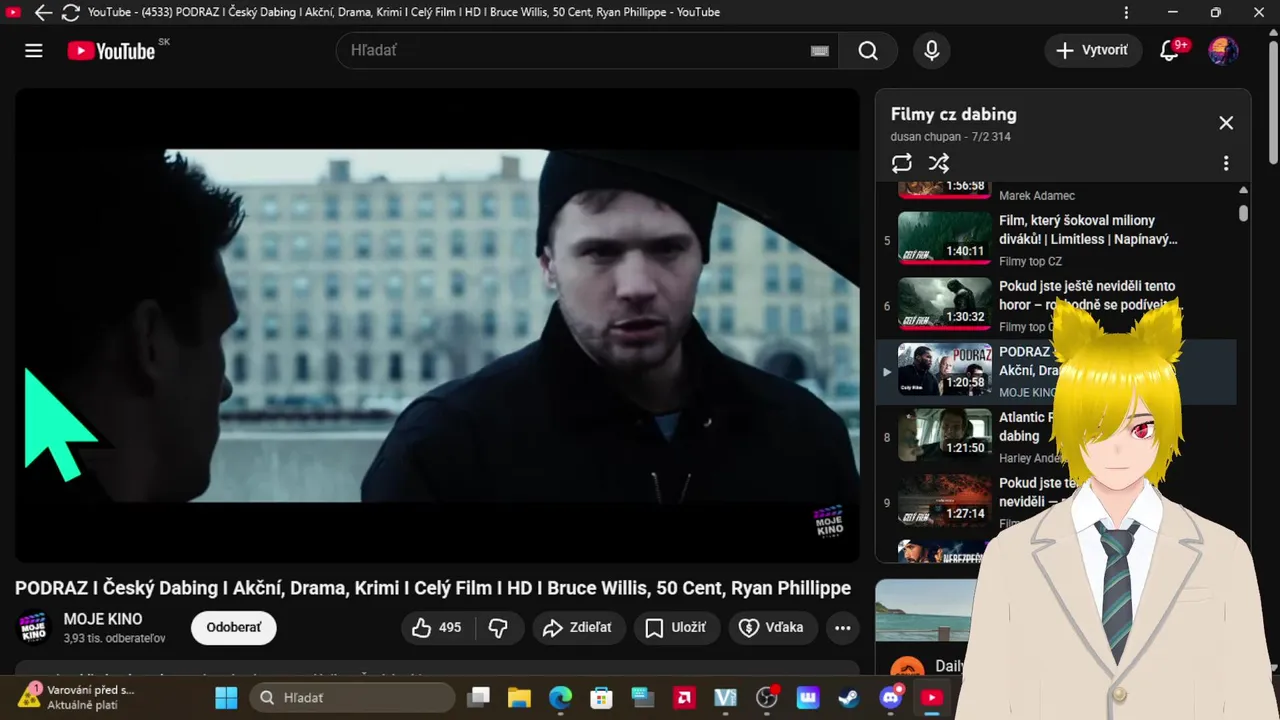Open the account avatar menu

[1223, 51]
